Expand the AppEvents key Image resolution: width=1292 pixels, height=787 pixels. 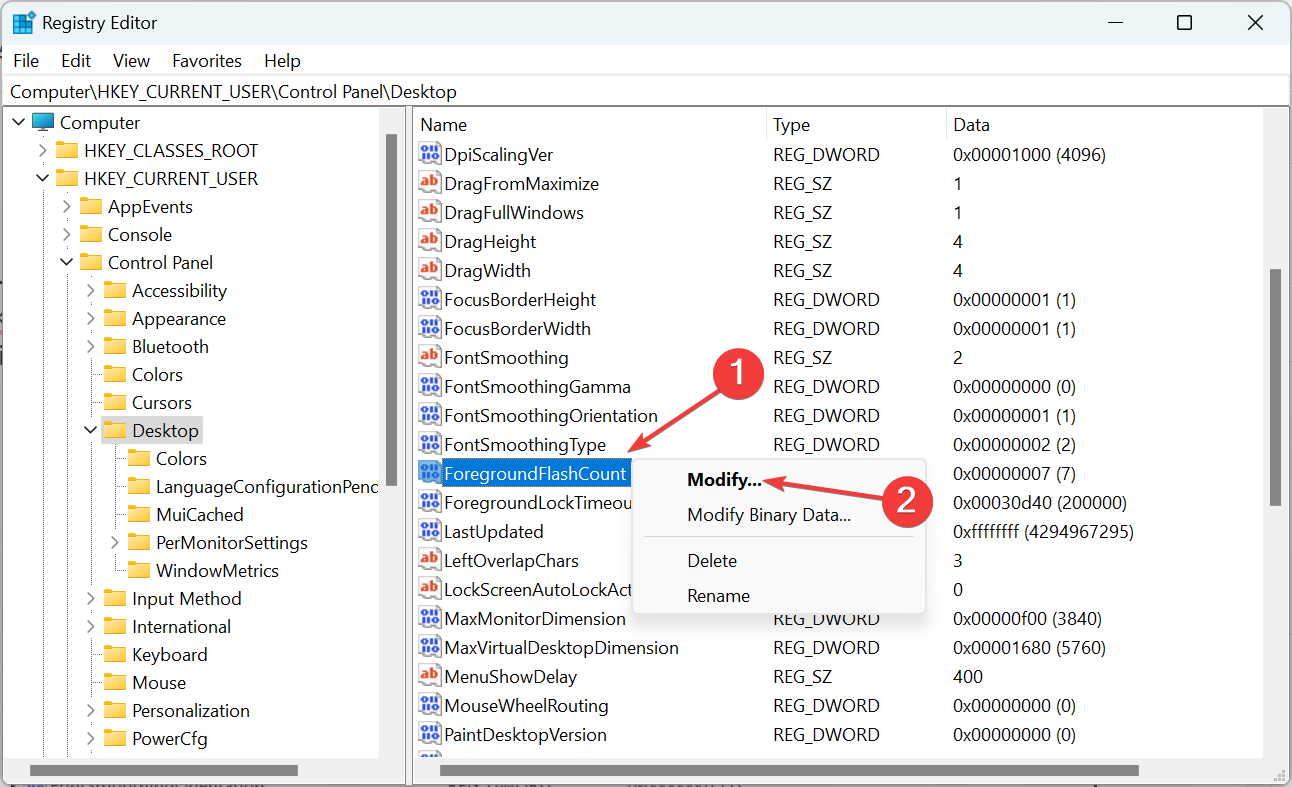click(66, 207)
